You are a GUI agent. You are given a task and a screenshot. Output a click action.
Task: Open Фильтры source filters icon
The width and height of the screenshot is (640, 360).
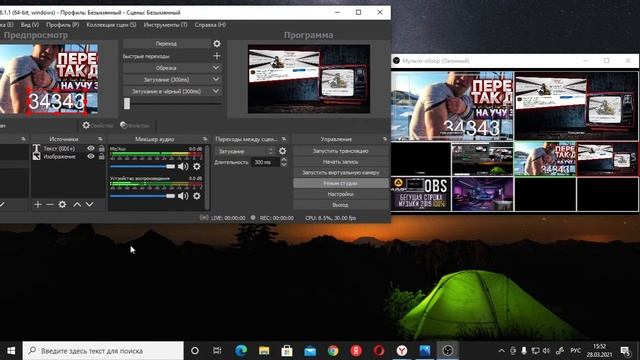(124, 125)
